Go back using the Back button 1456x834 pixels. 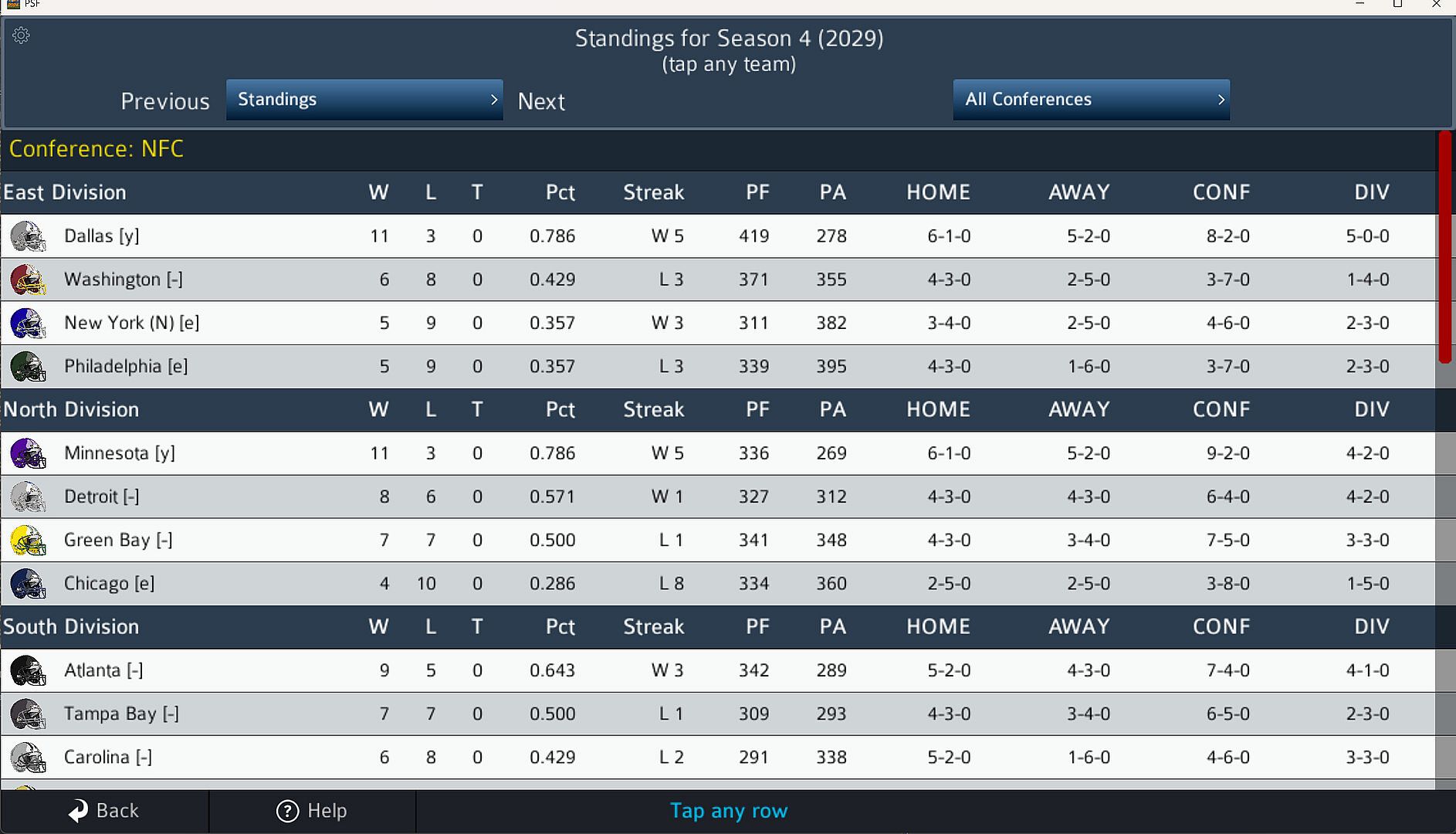pos(104,811)
